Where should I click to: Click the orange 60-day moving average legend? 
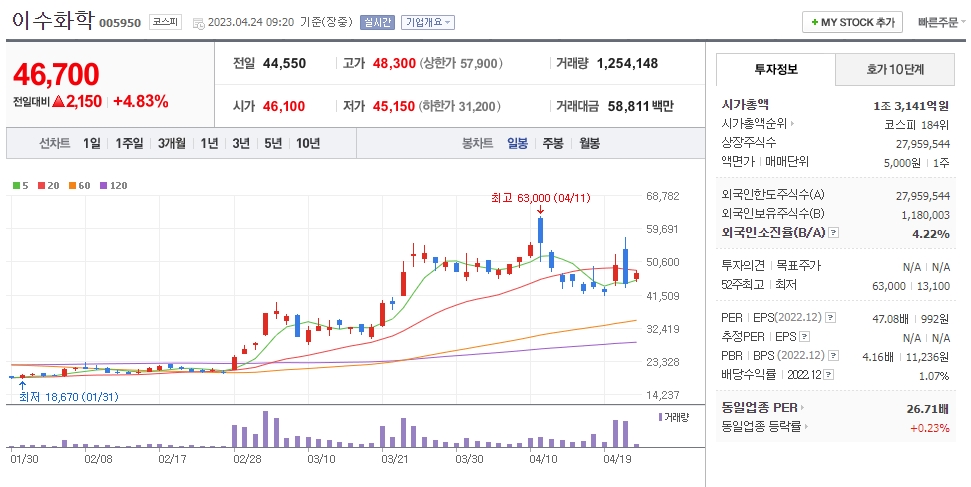79,185
